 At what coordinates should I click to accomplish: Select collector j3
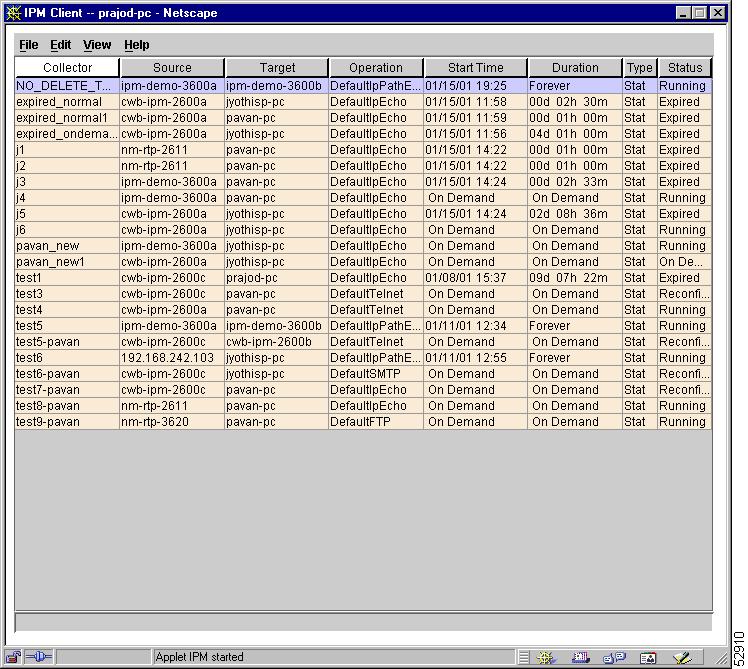(x=363, y=182)
